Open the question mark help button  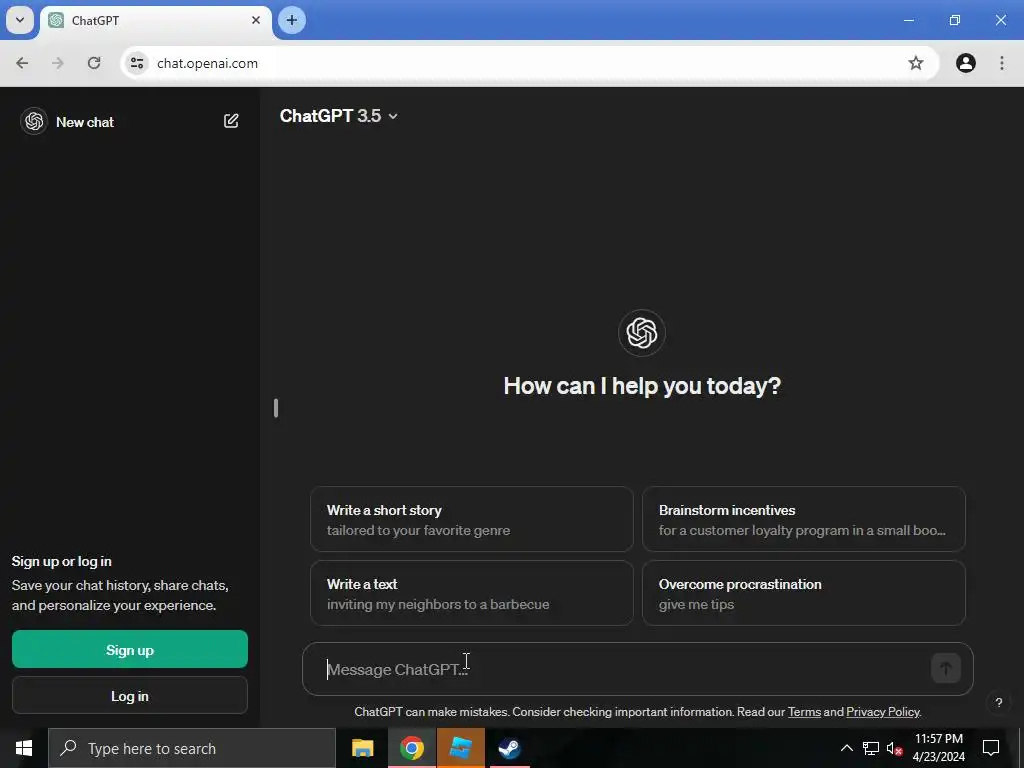pos(999,703)
